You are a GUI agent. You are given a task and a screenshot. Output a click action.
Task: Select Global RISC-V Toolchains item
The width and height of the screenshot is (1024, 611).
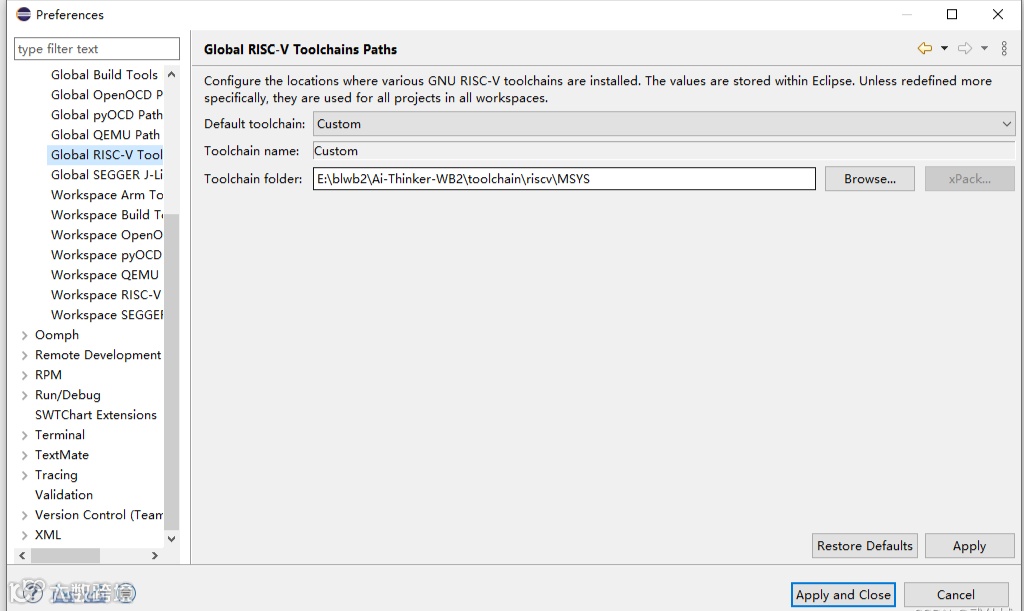pyautogui.click(x=106, y=155)
